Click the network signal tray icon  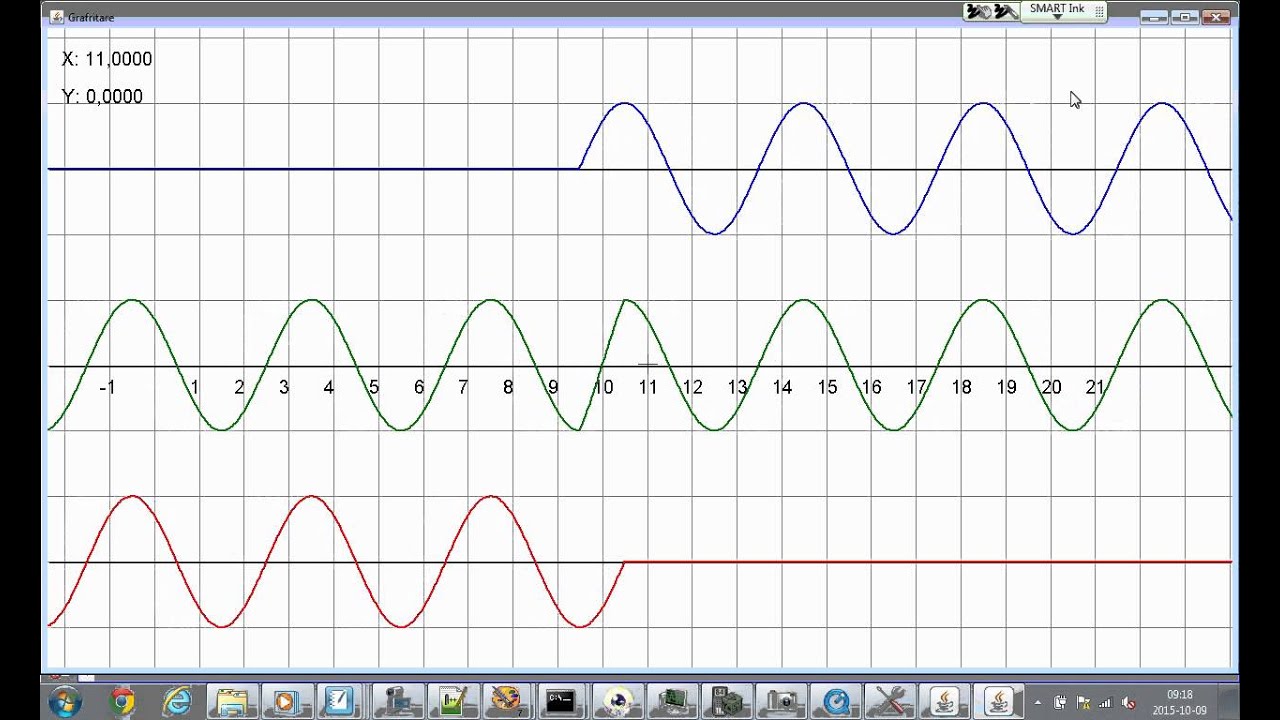tap(1105, 703)
